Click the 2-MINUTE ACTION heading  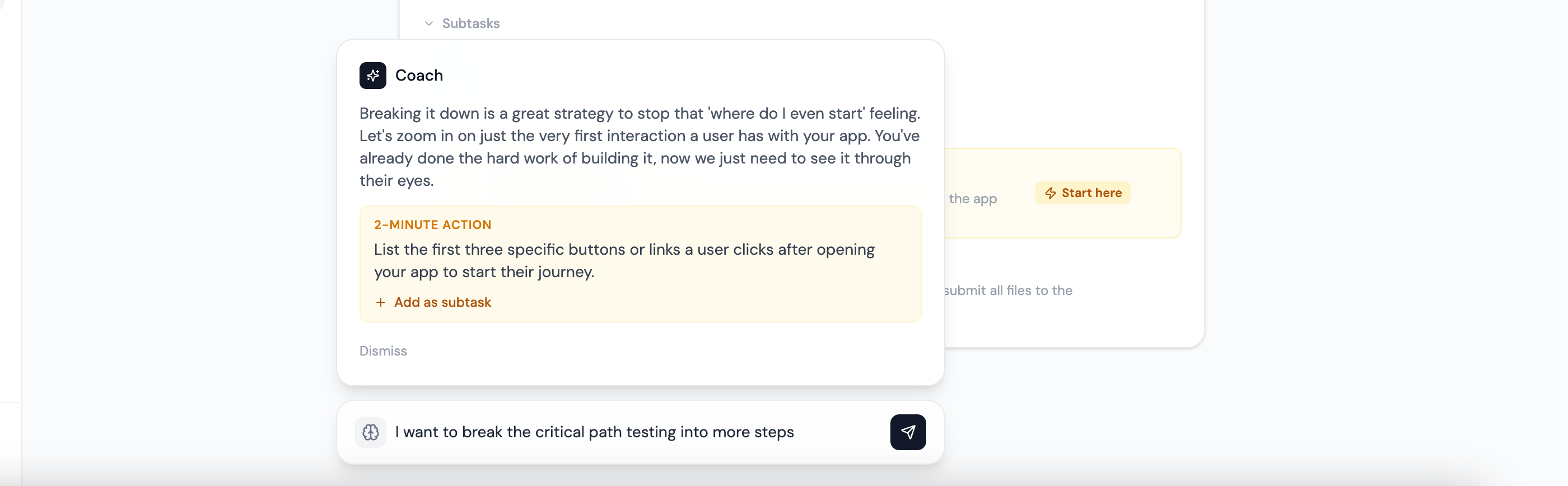[432, 225]
